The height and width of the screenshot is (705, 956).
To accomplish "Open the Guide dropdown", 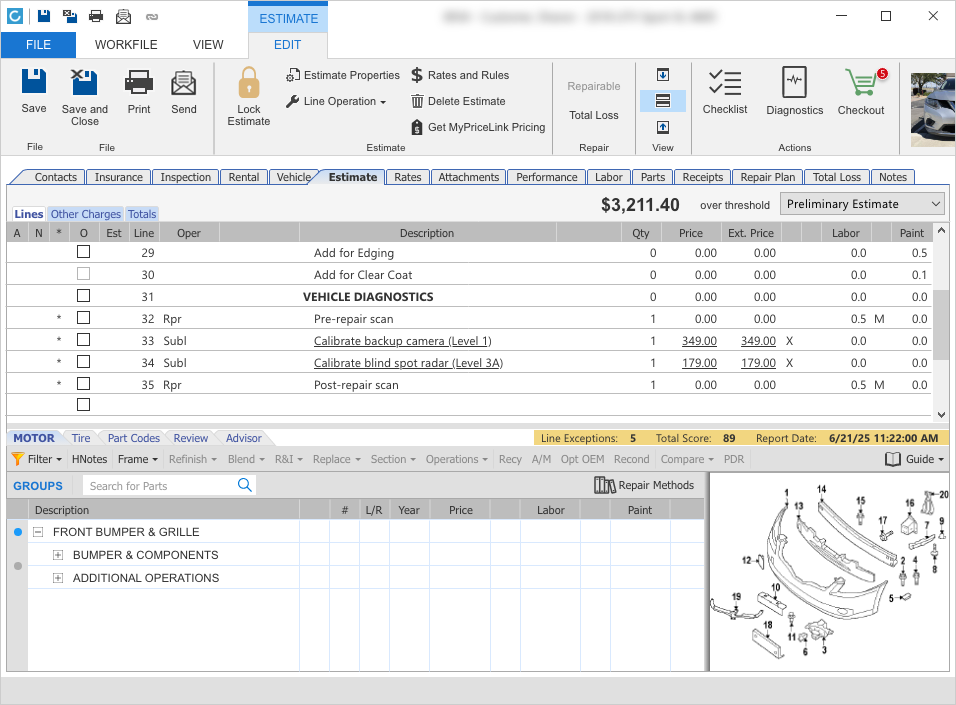I will (x=914, y=459).
